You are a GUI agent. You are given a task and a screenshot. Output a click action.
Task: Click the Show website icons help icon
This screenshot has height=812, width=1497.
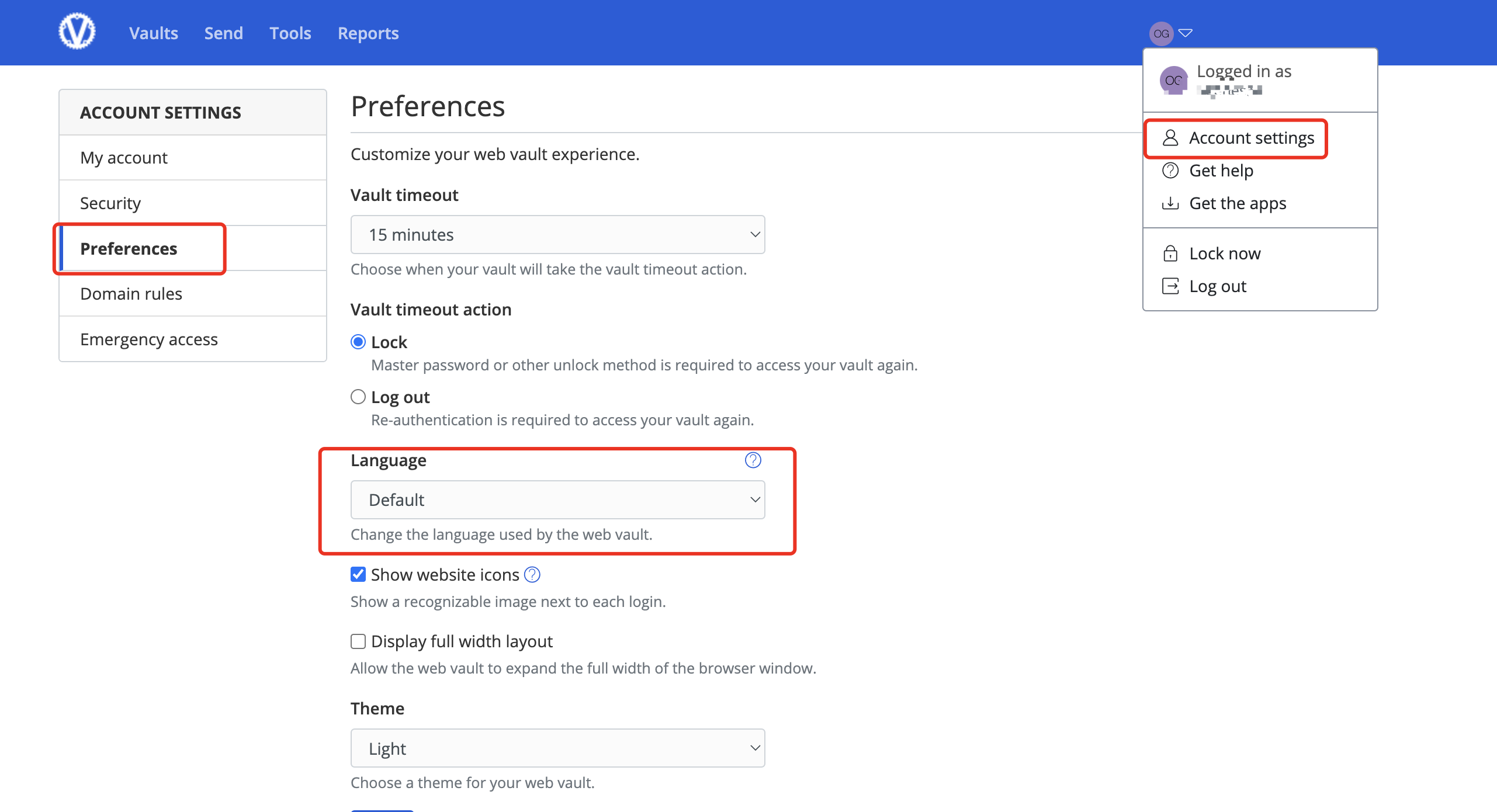(x=532, y=574)
